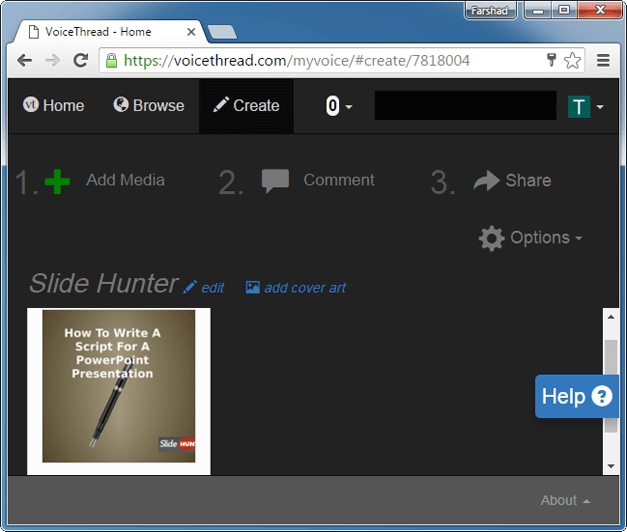This screenshot has width=627, height=532.
Task: Select the Create menu item
Action: coord(246,106)
